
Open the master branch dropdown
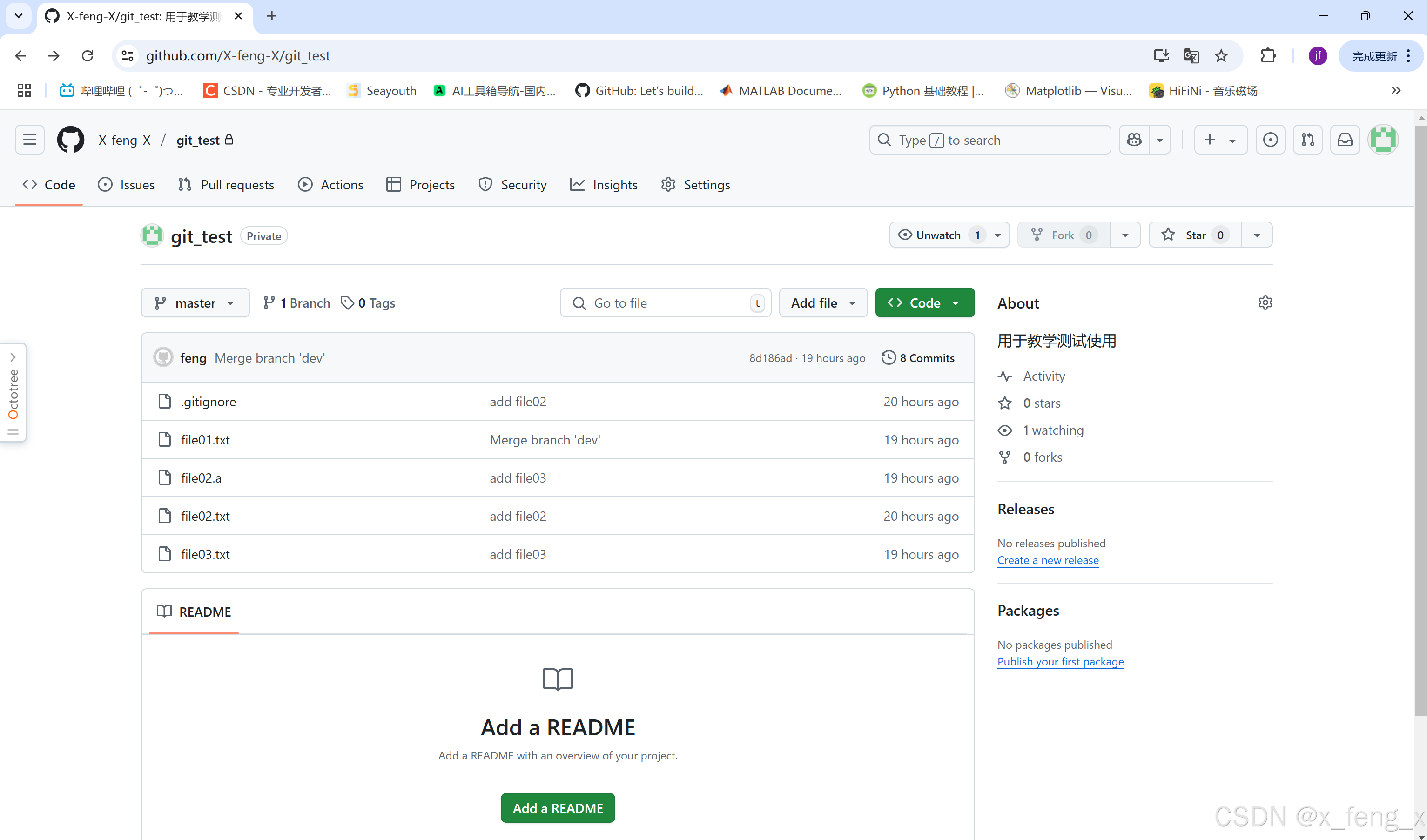pos(195,303)
